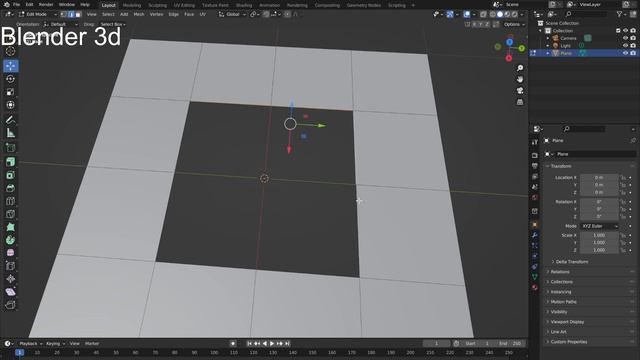640x360 pixels.
Task: Select the Shrink/Fatten tool
Action: point(11,279)
